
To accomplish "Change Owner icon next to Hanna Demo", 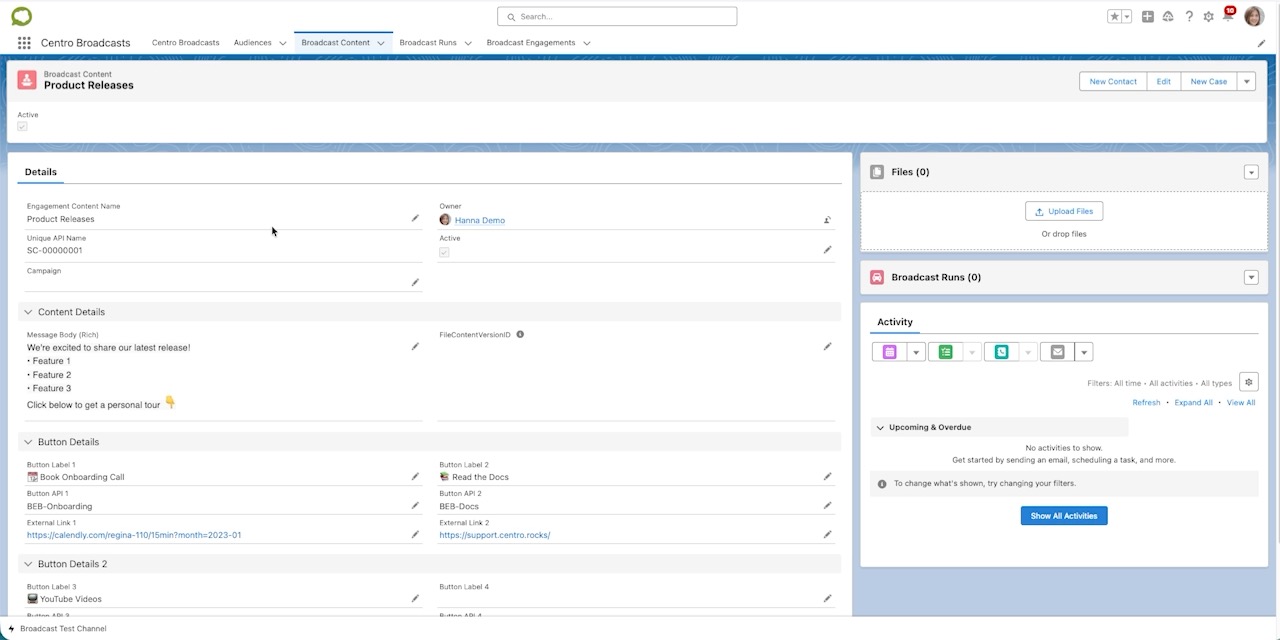I will [827, 219].
